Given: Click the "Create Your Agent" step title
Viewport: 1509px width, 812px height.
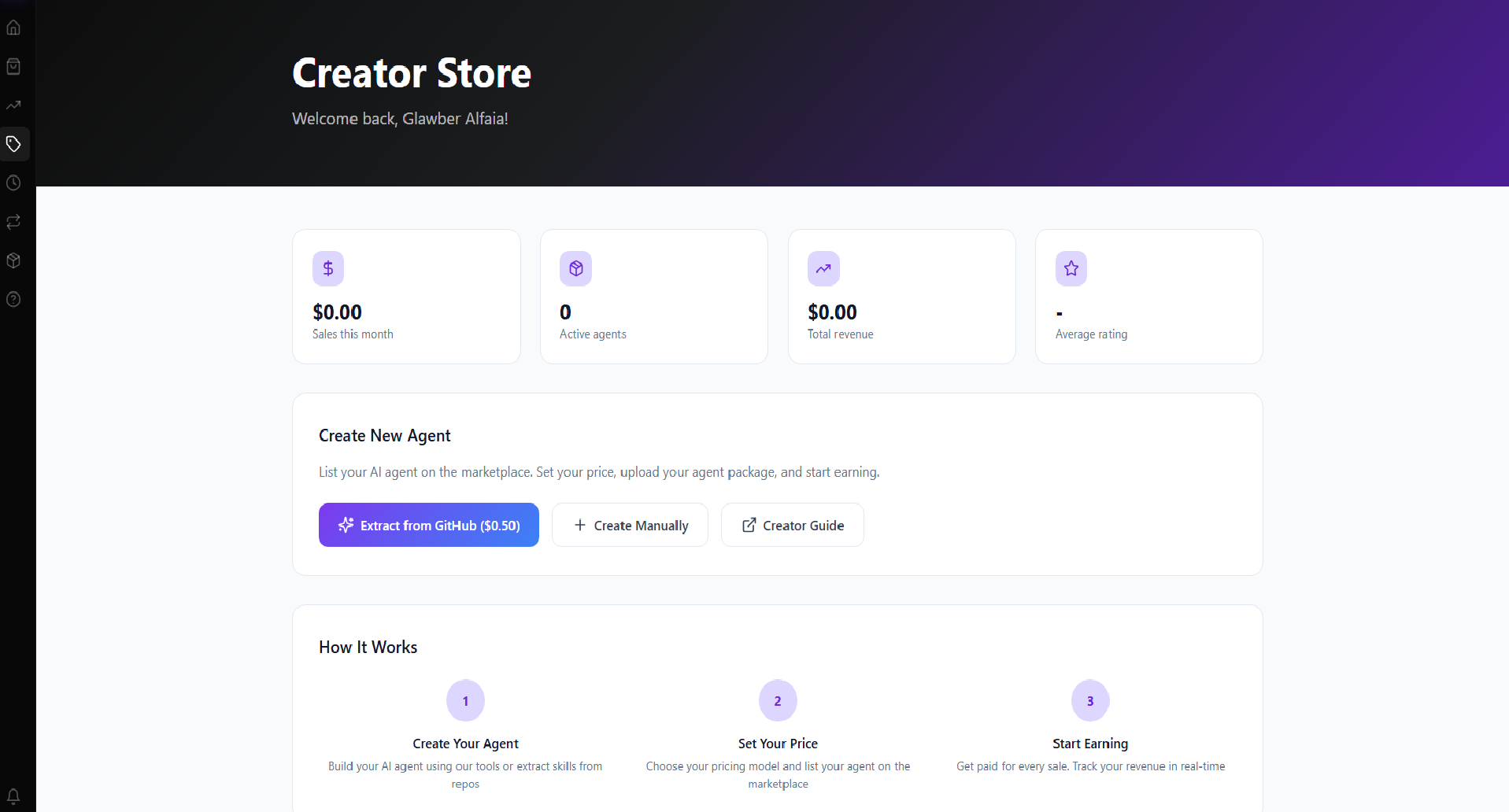Looking at the screenshot, I should point(465,744).
